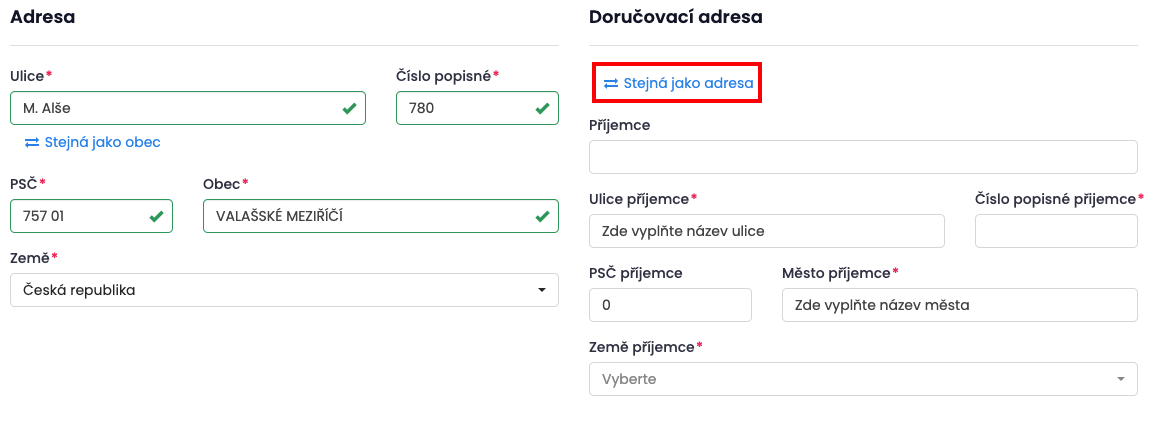Open the Země příjemce dropdown showing Vyberte

850,379
